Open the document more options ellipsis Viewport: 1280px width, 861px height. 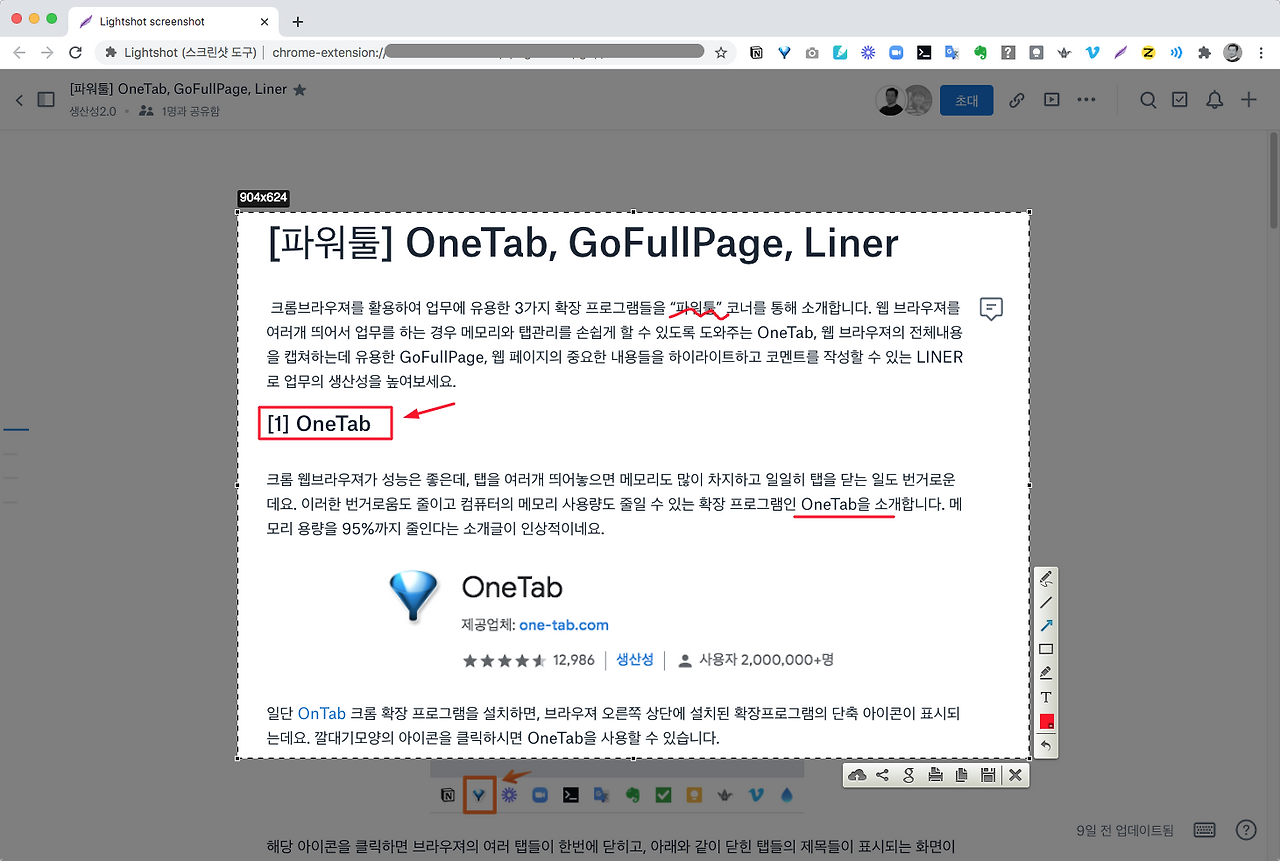1086,100
